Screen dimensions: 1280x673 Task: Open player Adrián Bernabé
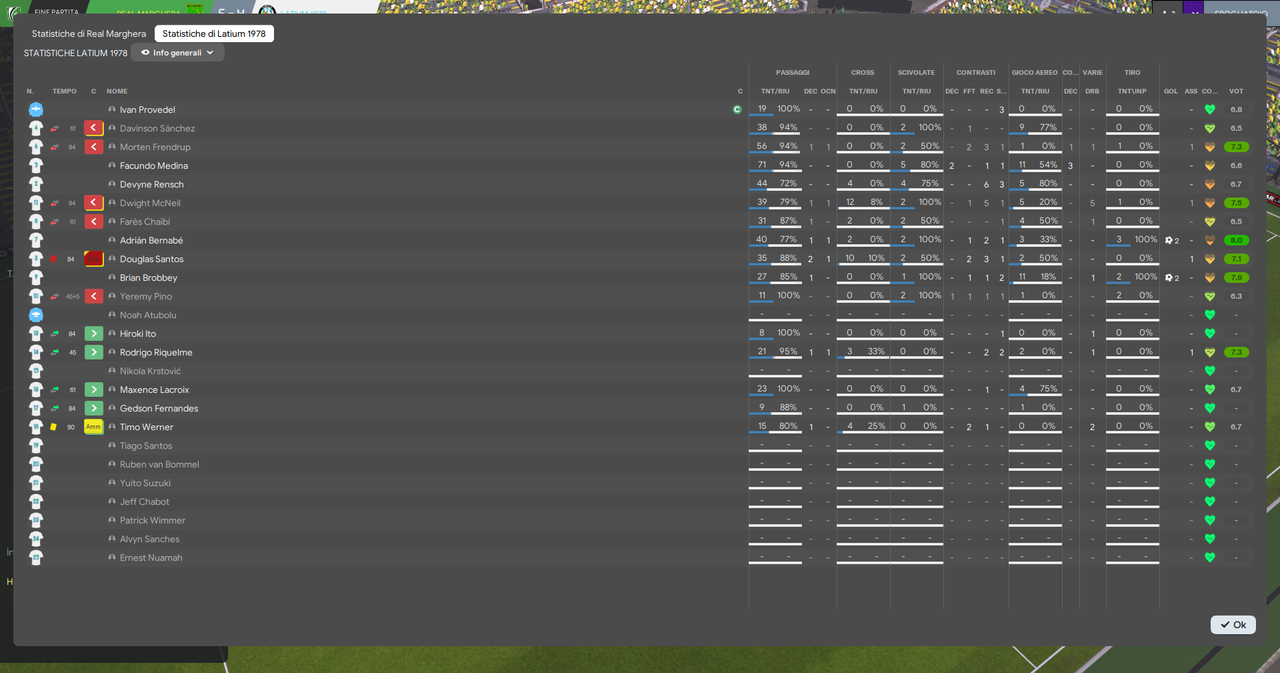[151, 240]
